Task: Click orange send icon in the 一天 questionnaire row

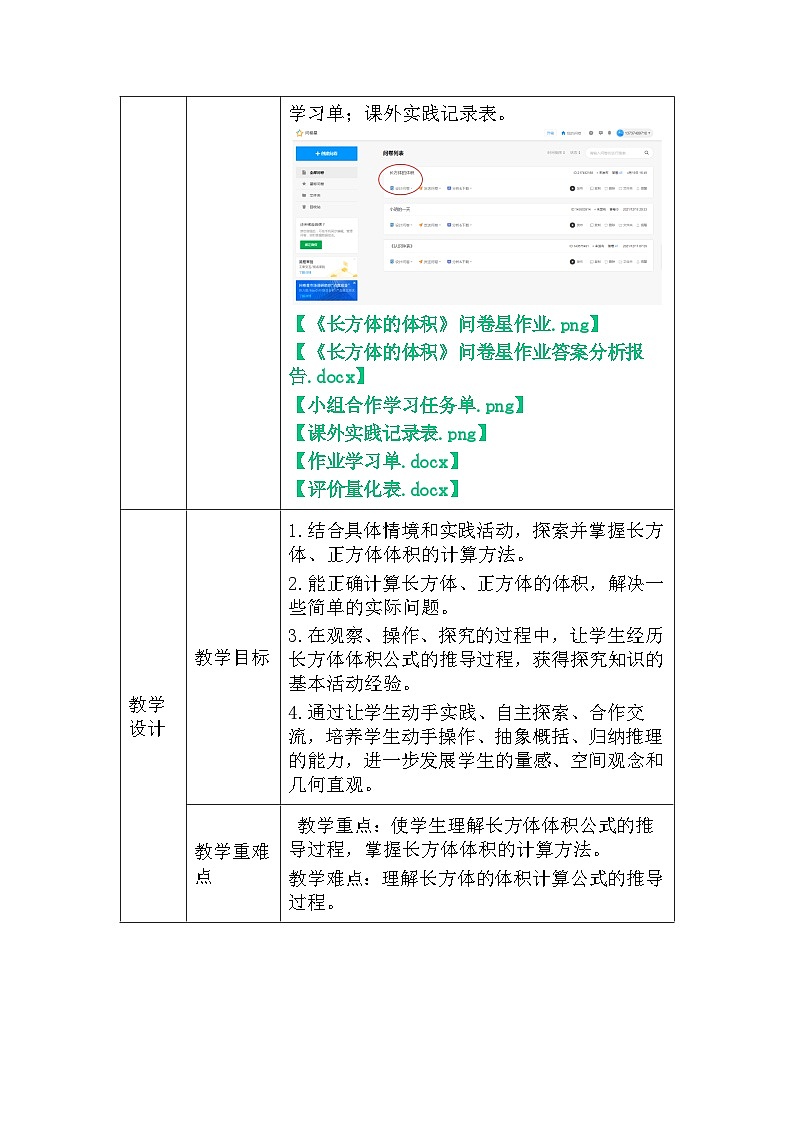Action: [421, 225]
